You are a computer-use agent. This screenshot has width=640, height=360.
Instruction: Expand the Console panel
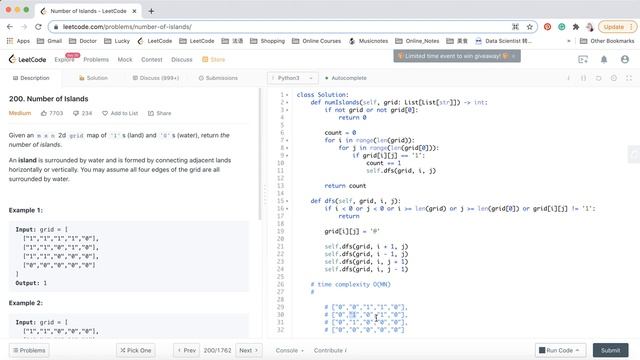coord(289,350)
